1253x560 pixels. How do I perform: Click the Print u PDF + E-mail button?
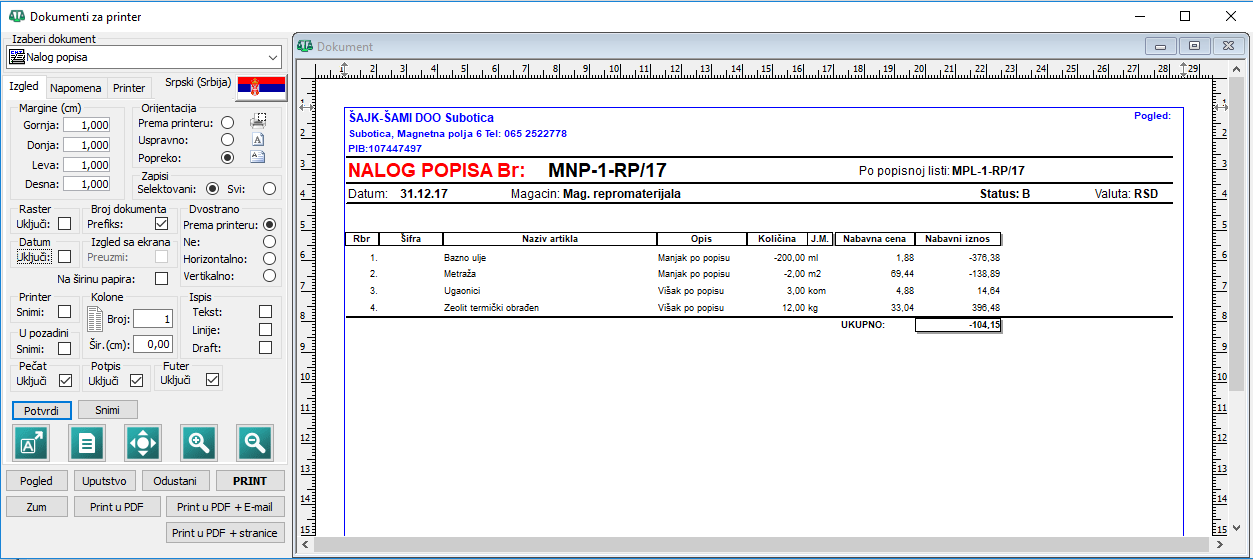coord(224,507)
